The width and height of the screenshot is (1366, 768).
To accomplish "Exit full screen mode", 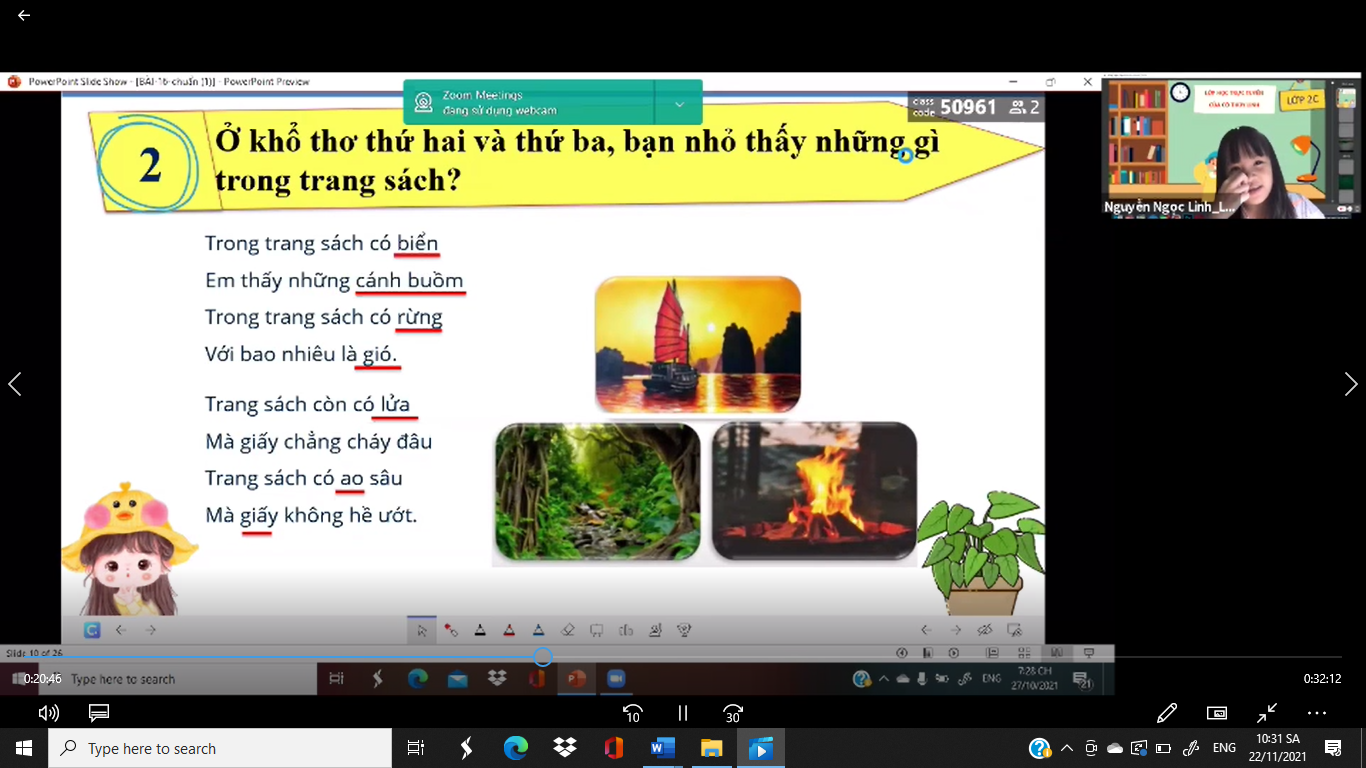I will click(1267, 713).
